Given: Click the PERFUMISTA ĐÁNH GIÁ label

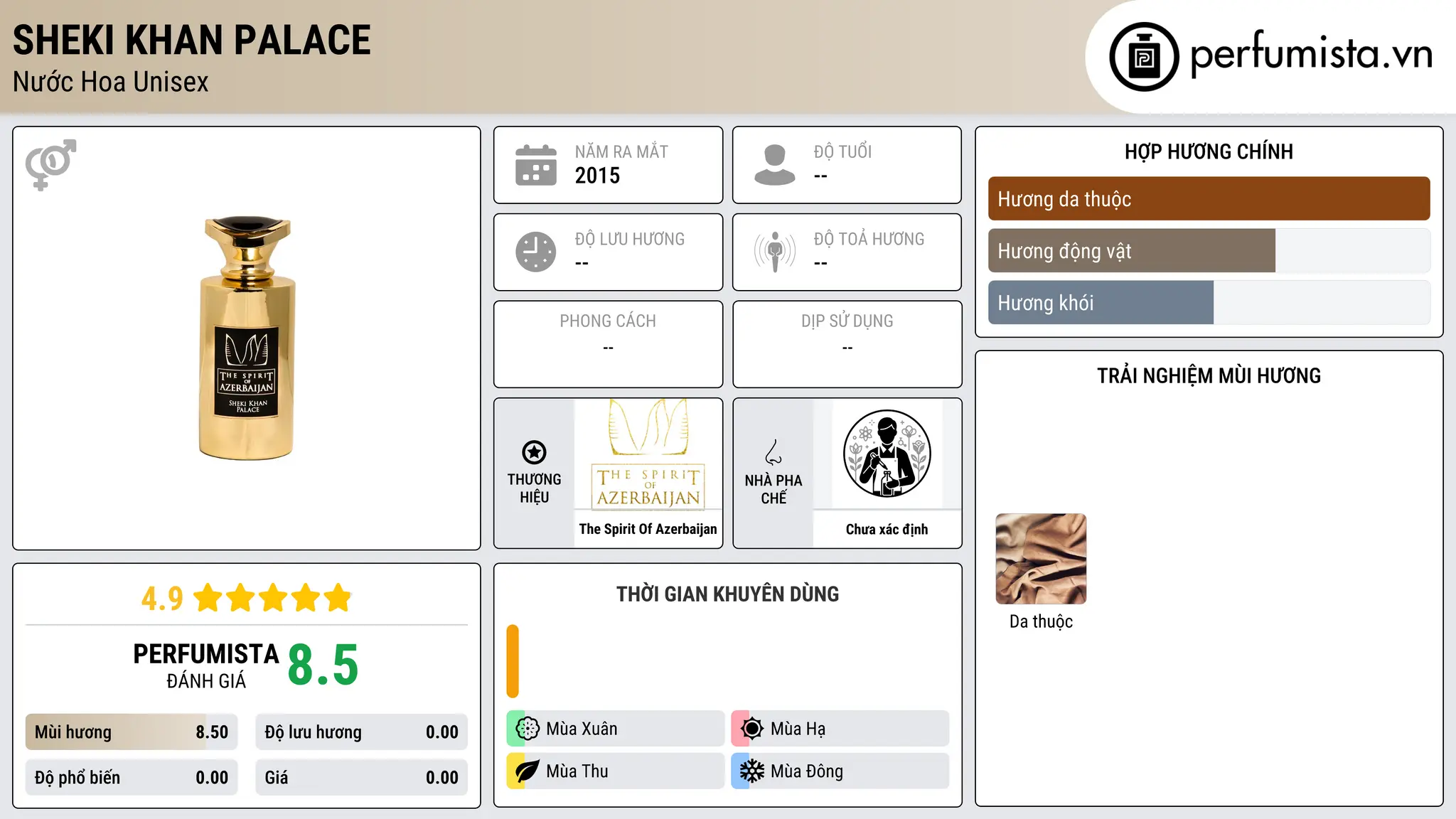Looking at the screenshot, I should (x=206, y=665).
